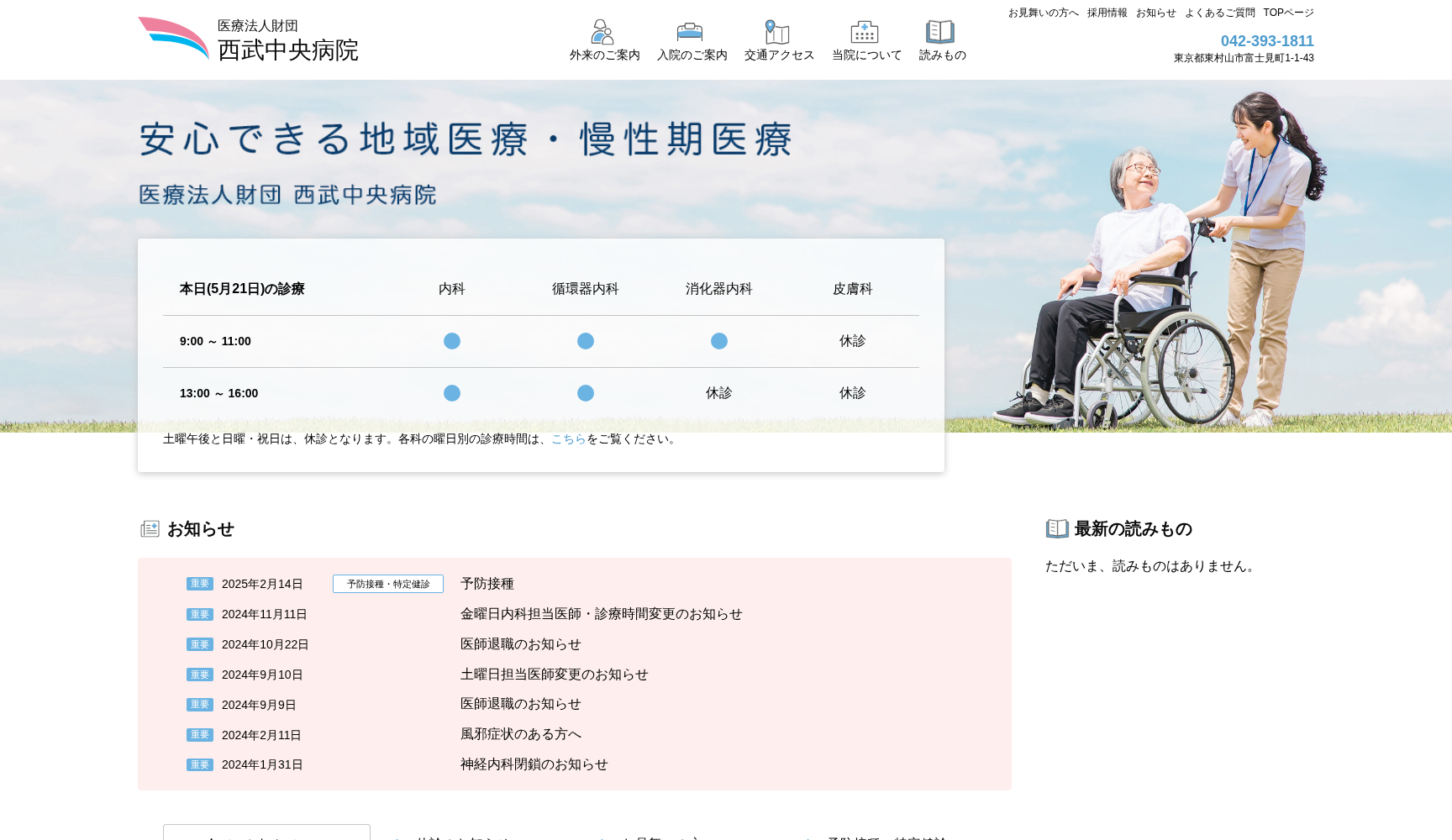Click the 予防接種・特定健診 tag button
Screen dimensions: 1452x840
click(387, 583)
